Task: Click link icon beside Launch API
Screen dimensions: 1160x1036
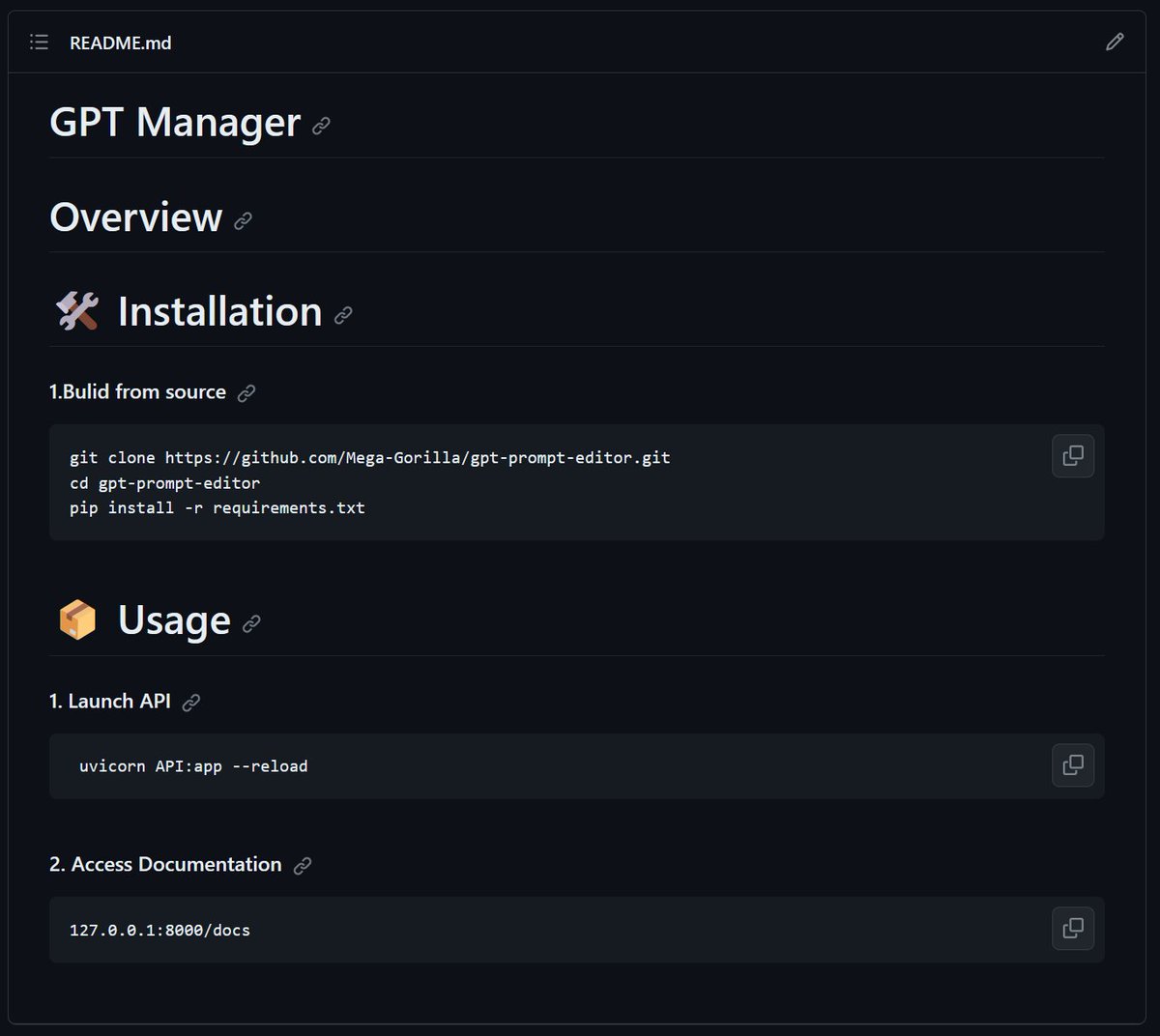Action: [191, 703]
